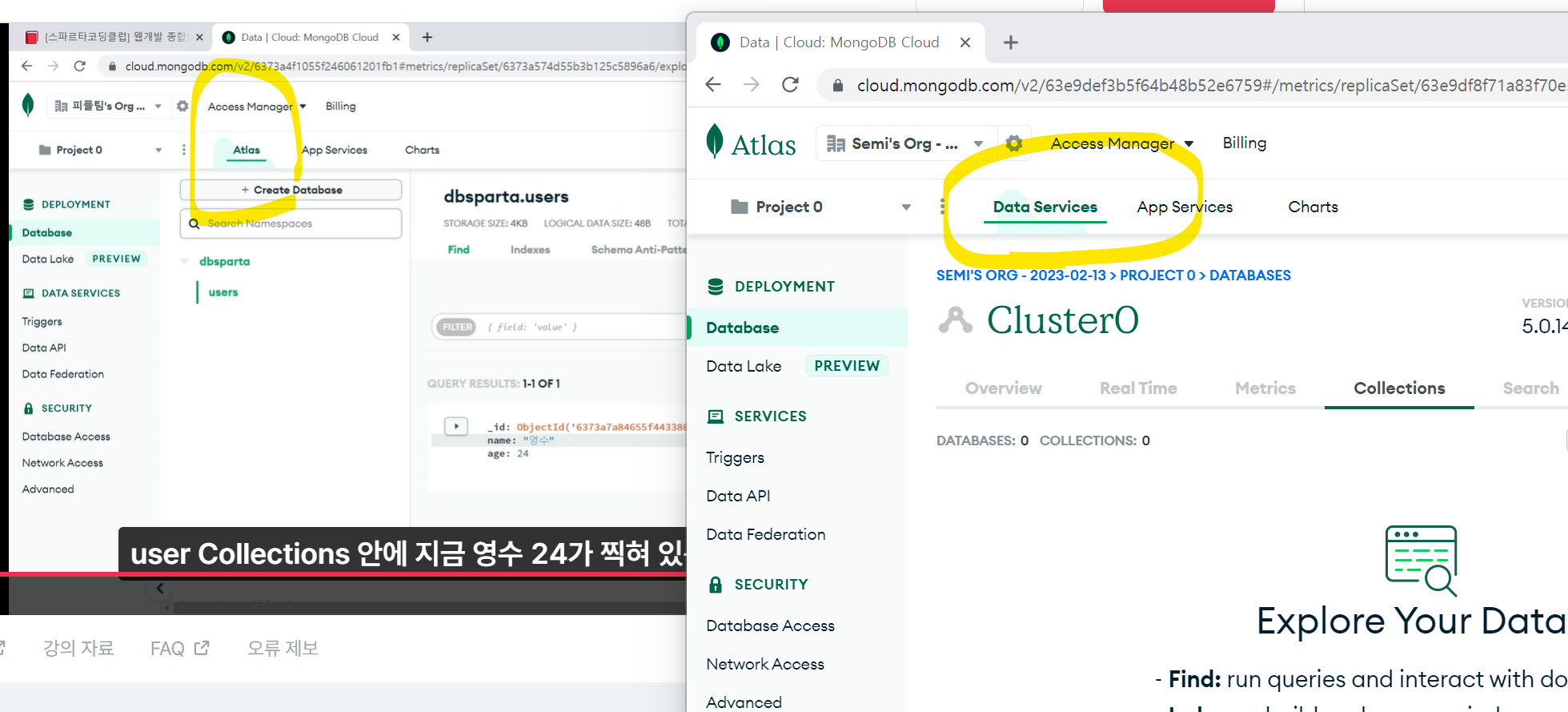Open App Services tab in left window
This screenshot has height=712, width=1568.
pos(335,150)
